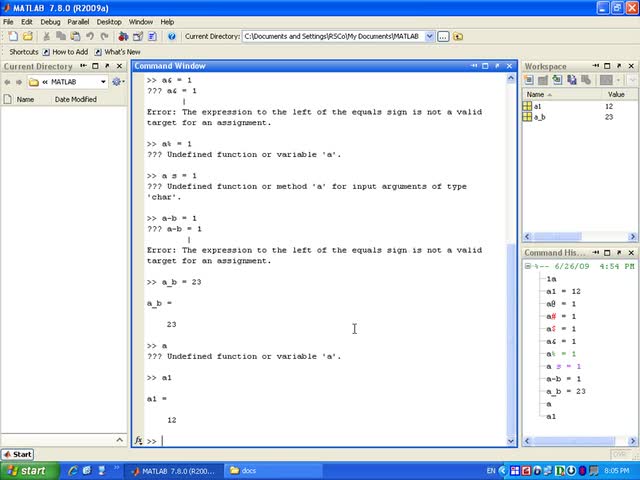Open the Debug menu
Screen dimensions: 640x480
click(x=50, y=22)
